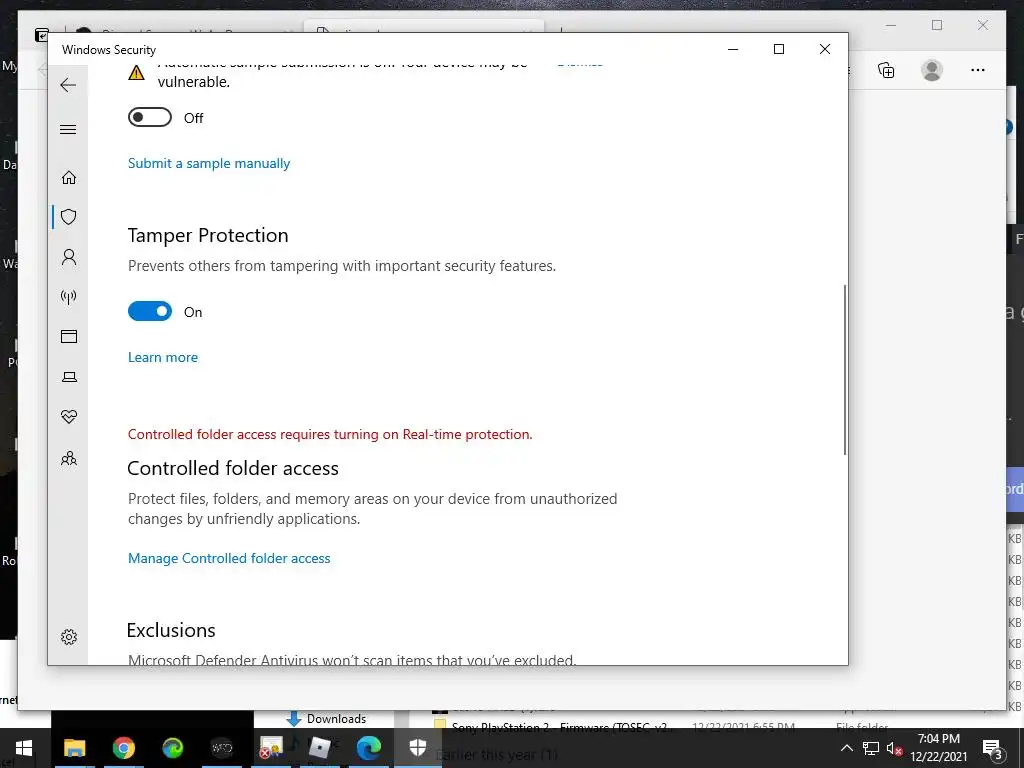
Task: Open Microsoft Edge blue icon in taskbar
Action: [368, 748]
